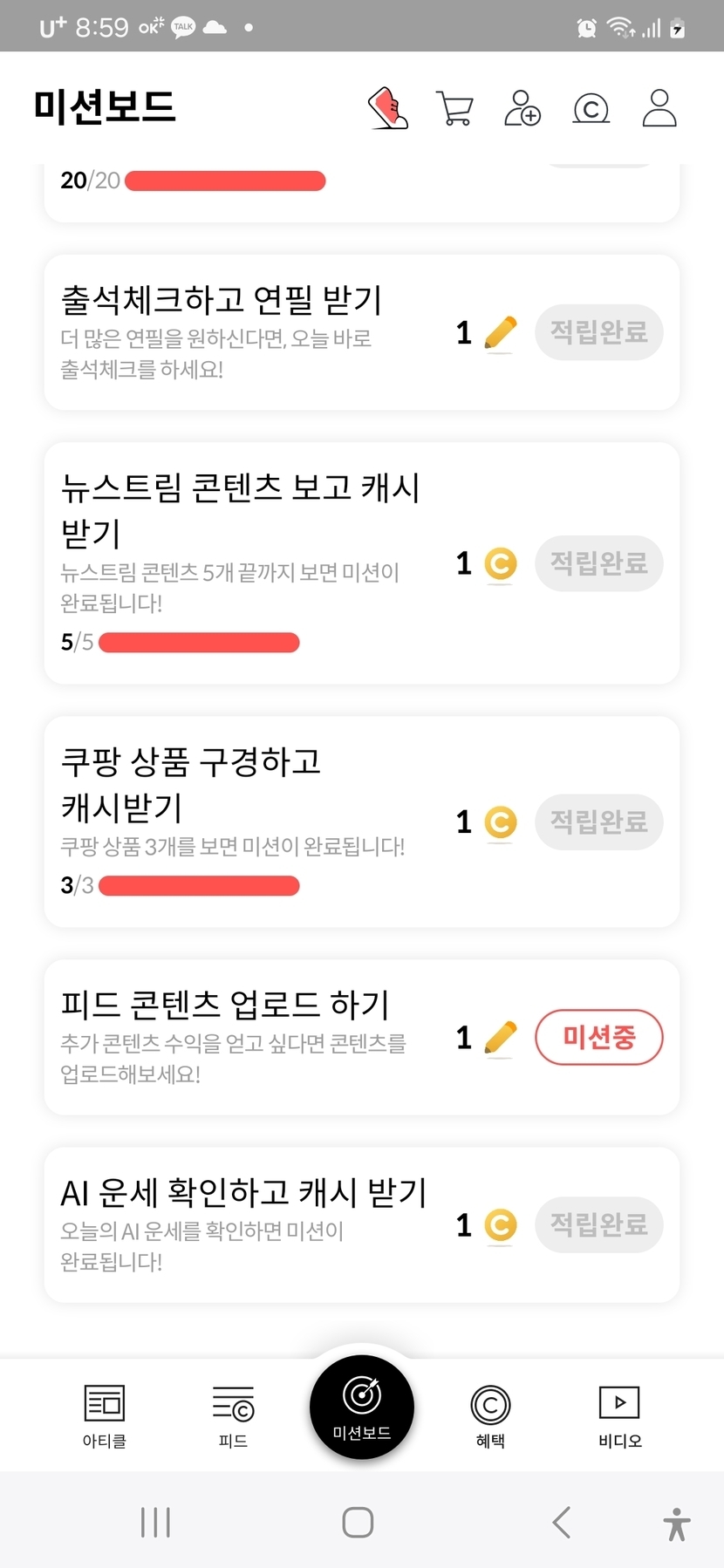Tap 적립완료 button for 출석체크 mission
The height and width of the screenshot is (1568, 724).
(x=598, y=332)
